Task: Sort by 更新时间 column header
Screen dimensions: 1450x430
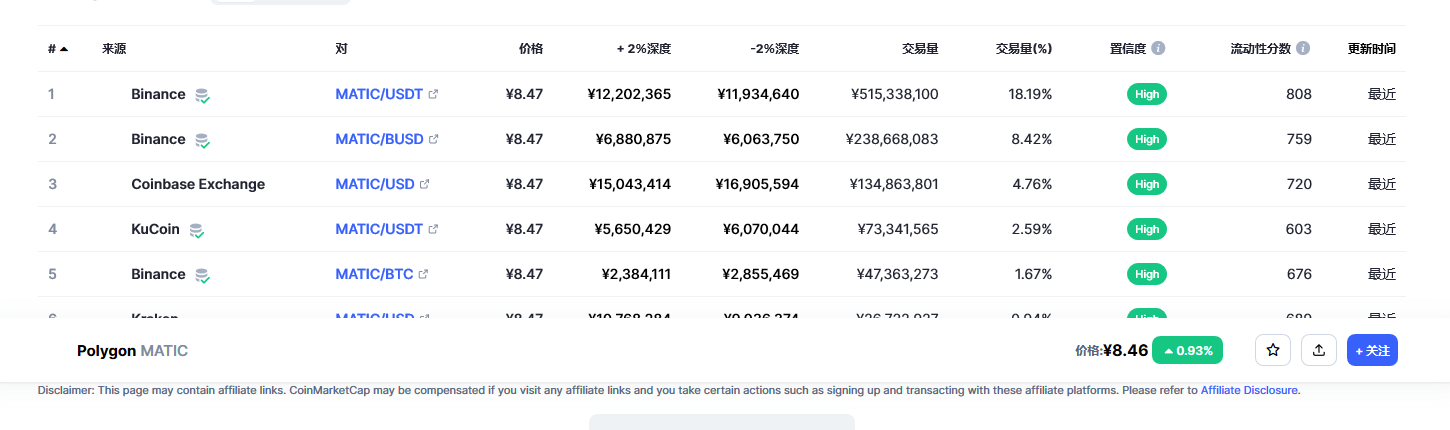Action: pos(1372,48)
